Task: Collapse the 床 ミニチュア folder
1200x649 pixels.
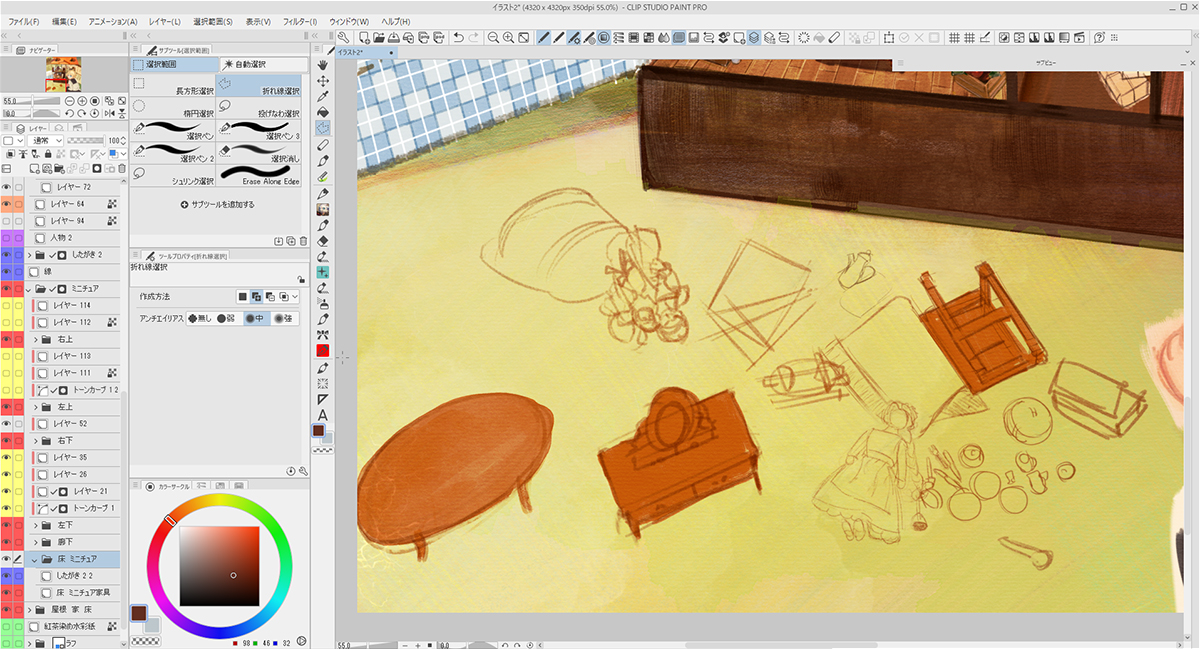Action: click(x=34, y=559)
